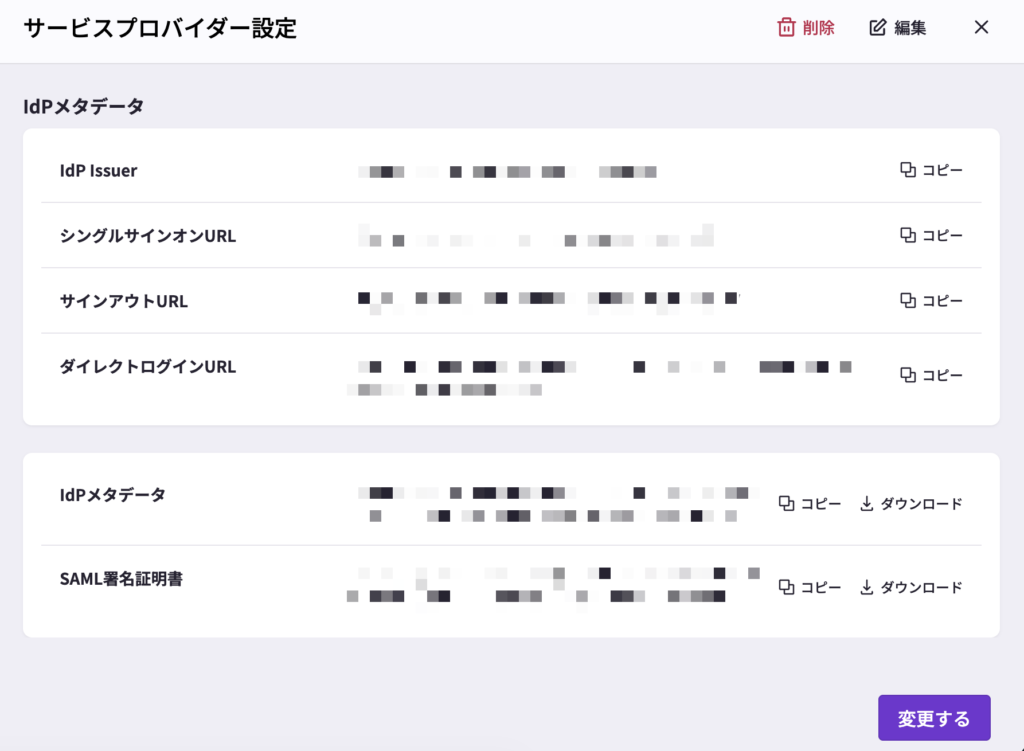Screen dimensions: 1024x751
Task: Copy the サインアウトURL value
Action: pyautogui.click(x=931, y=300)
